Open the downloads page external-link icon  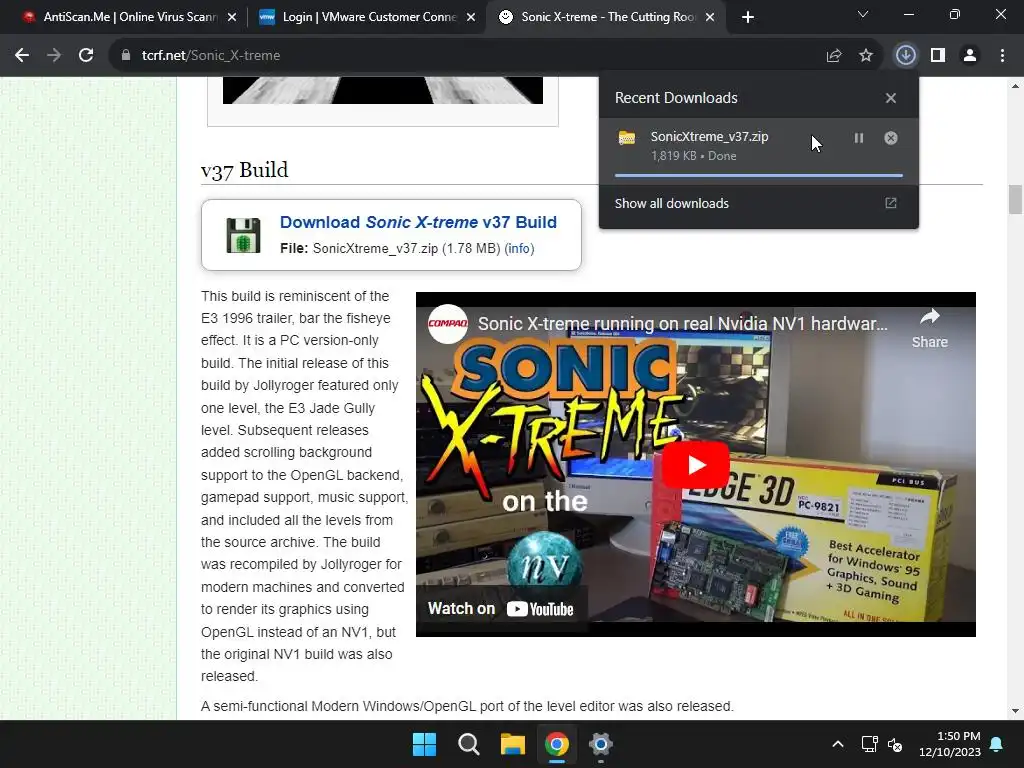pos(891,203)
